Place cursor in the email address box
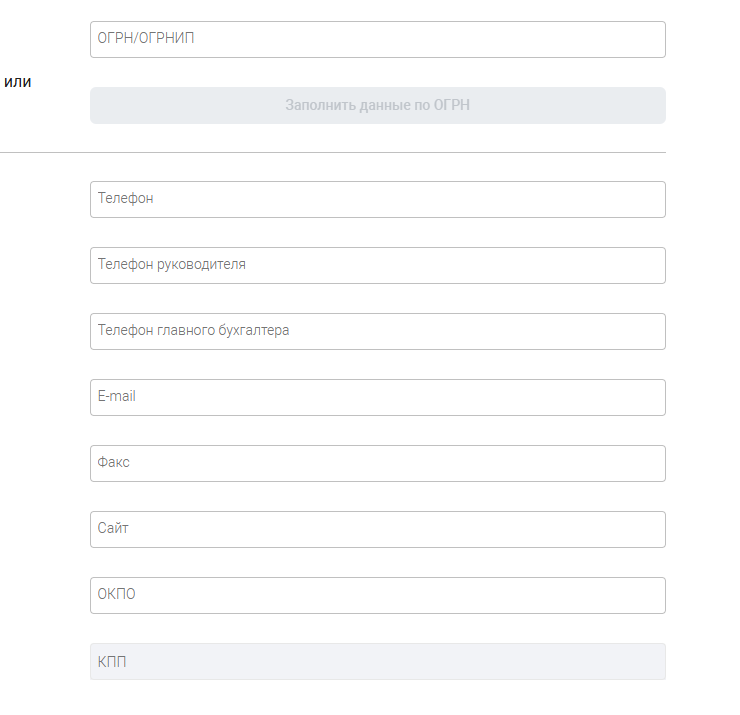Image resolution: width=740 pixels, height=715 pixels. click(377, 397)
